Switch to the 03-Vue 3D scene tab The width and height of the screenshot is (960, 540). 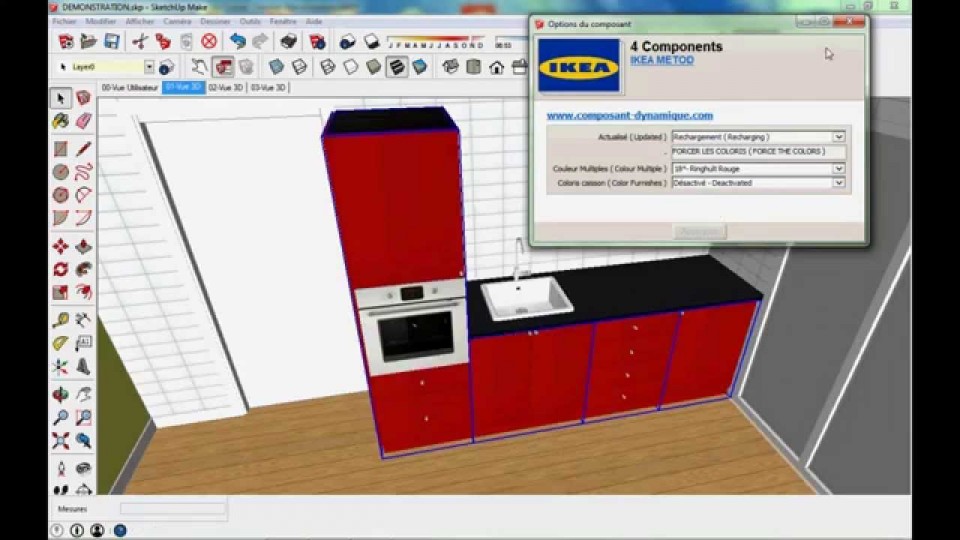tap(268, 88)
